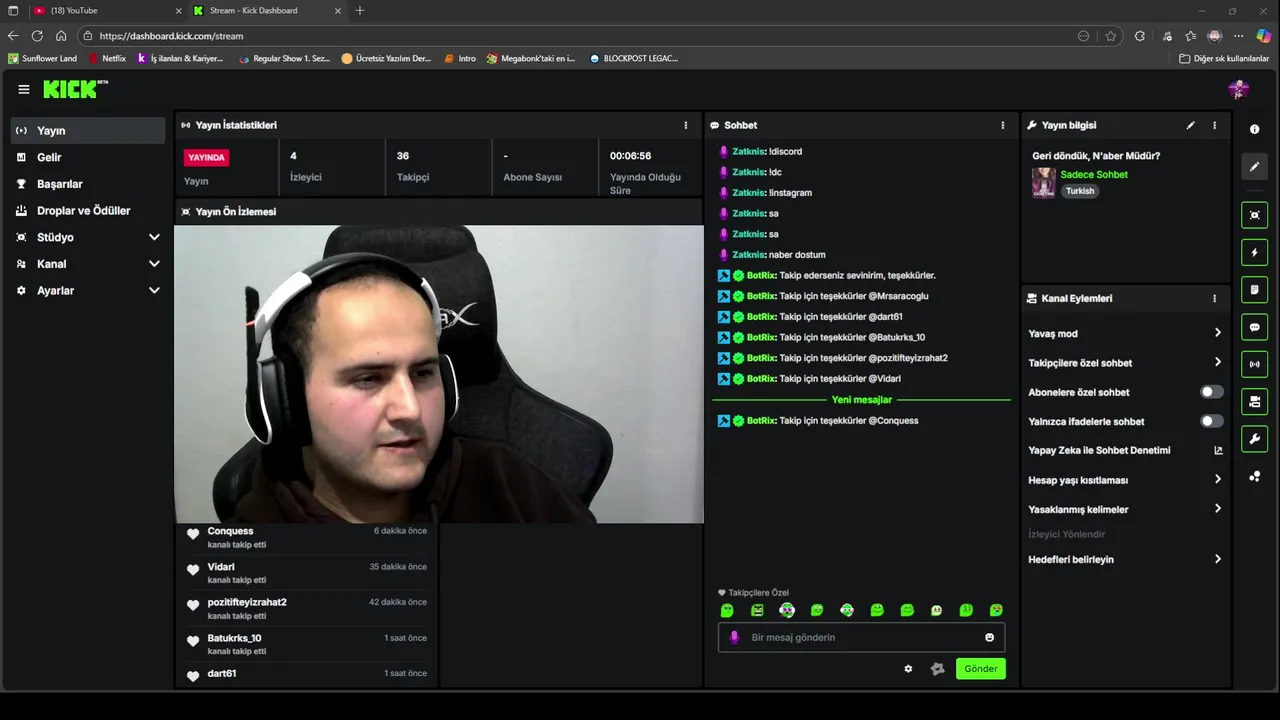Toggle the broadcast signal widget icon

click(x=1254, y=364)
